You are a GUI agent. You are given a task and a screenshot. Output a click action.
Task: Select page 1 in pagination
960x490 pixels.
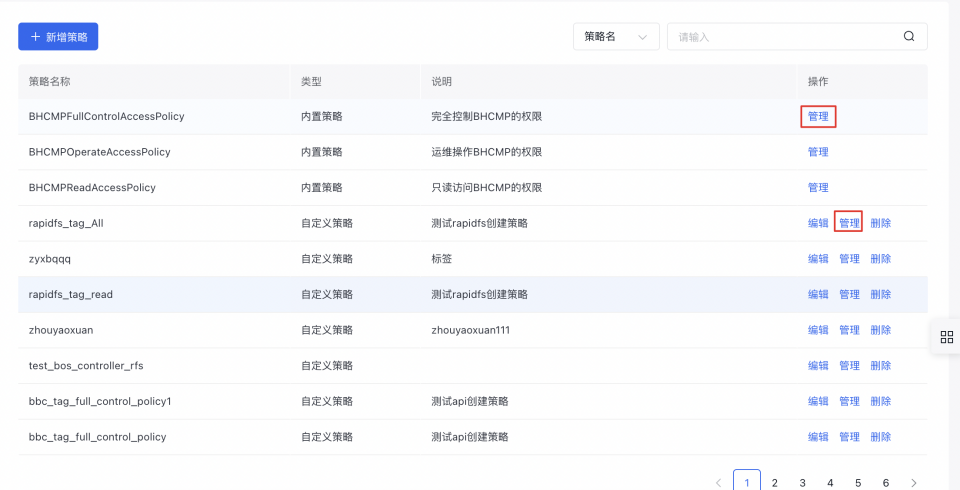tap(747, 481)
